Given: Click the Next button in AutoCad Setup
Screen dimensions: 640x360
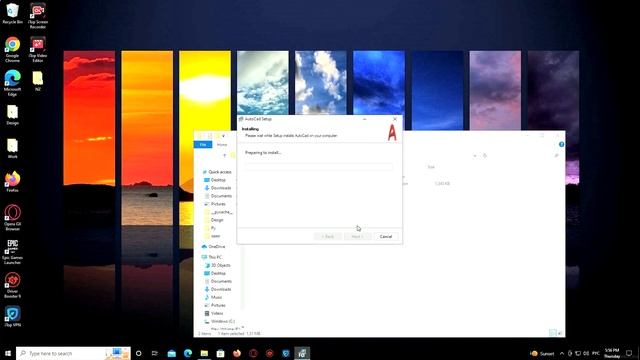Looking at the screenshot, I should pyautogui.click(x=357, y=237).
